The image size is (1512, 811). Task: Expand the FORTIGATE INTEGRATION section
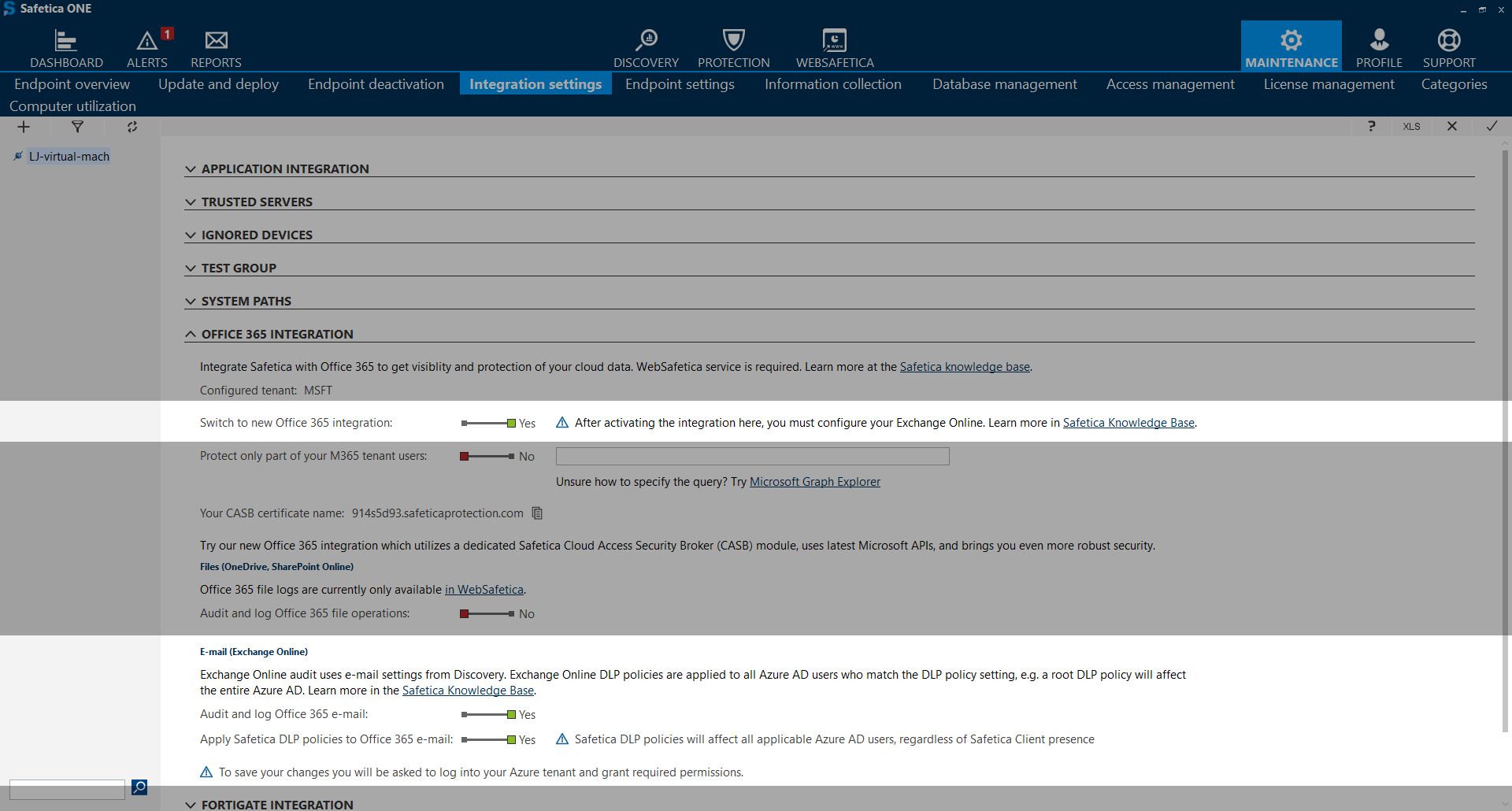[x=277, y=805]
